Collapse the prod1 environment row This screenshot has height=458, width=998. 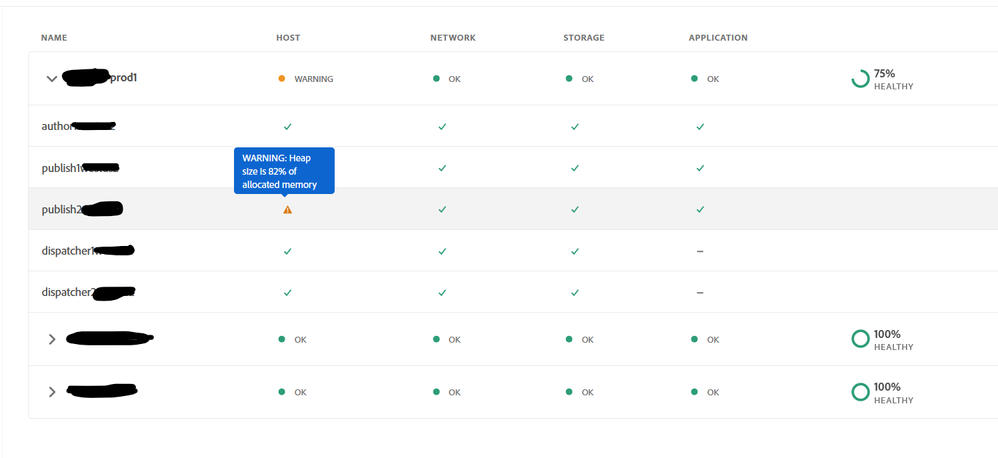[51, 79]
